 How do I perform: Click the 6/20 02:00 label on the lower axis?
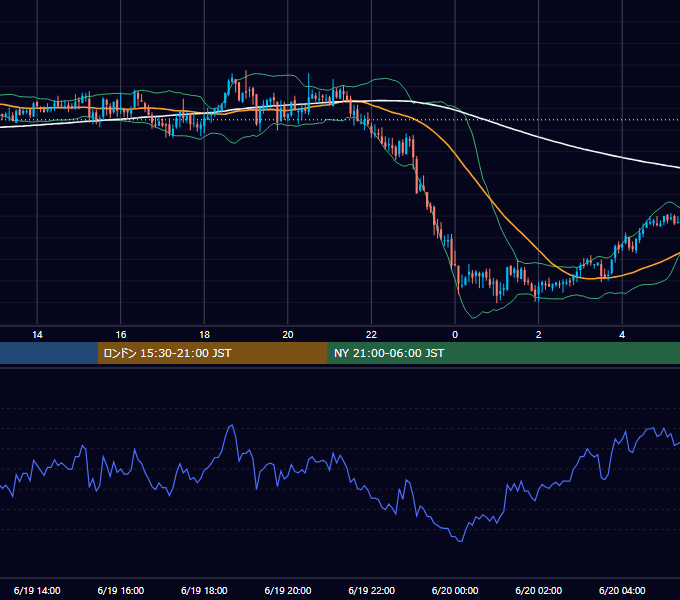(x=539, y=590)
